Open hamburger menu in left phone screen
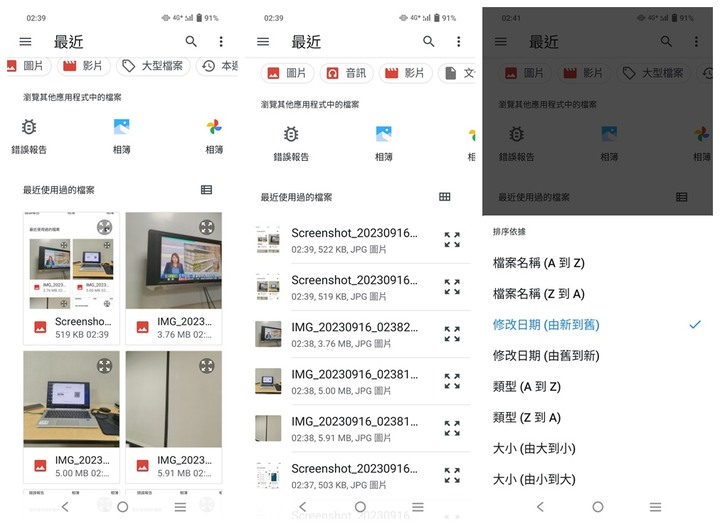The height and width of the screenshot is (526, 720). point(25,42)
